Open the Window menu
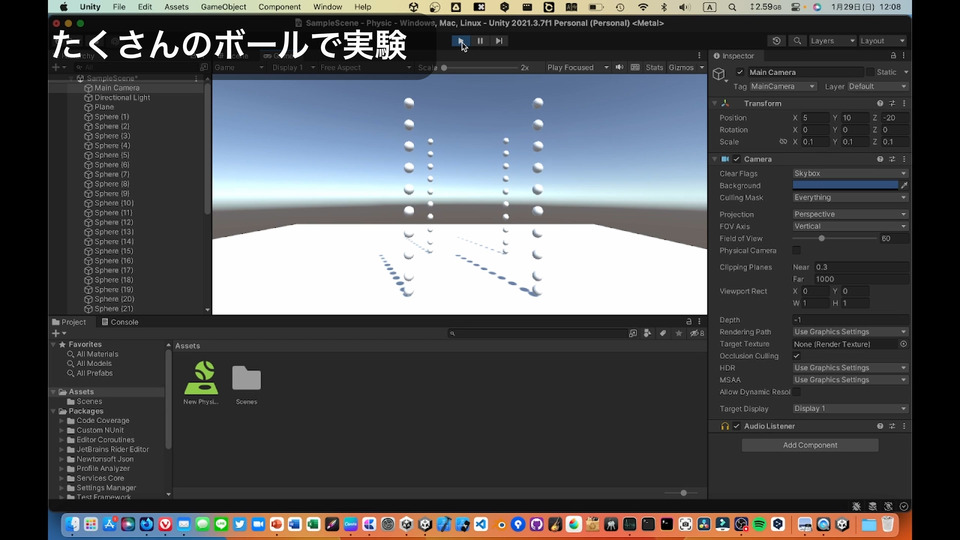This screenshot has height=540, width=960. 328,7
